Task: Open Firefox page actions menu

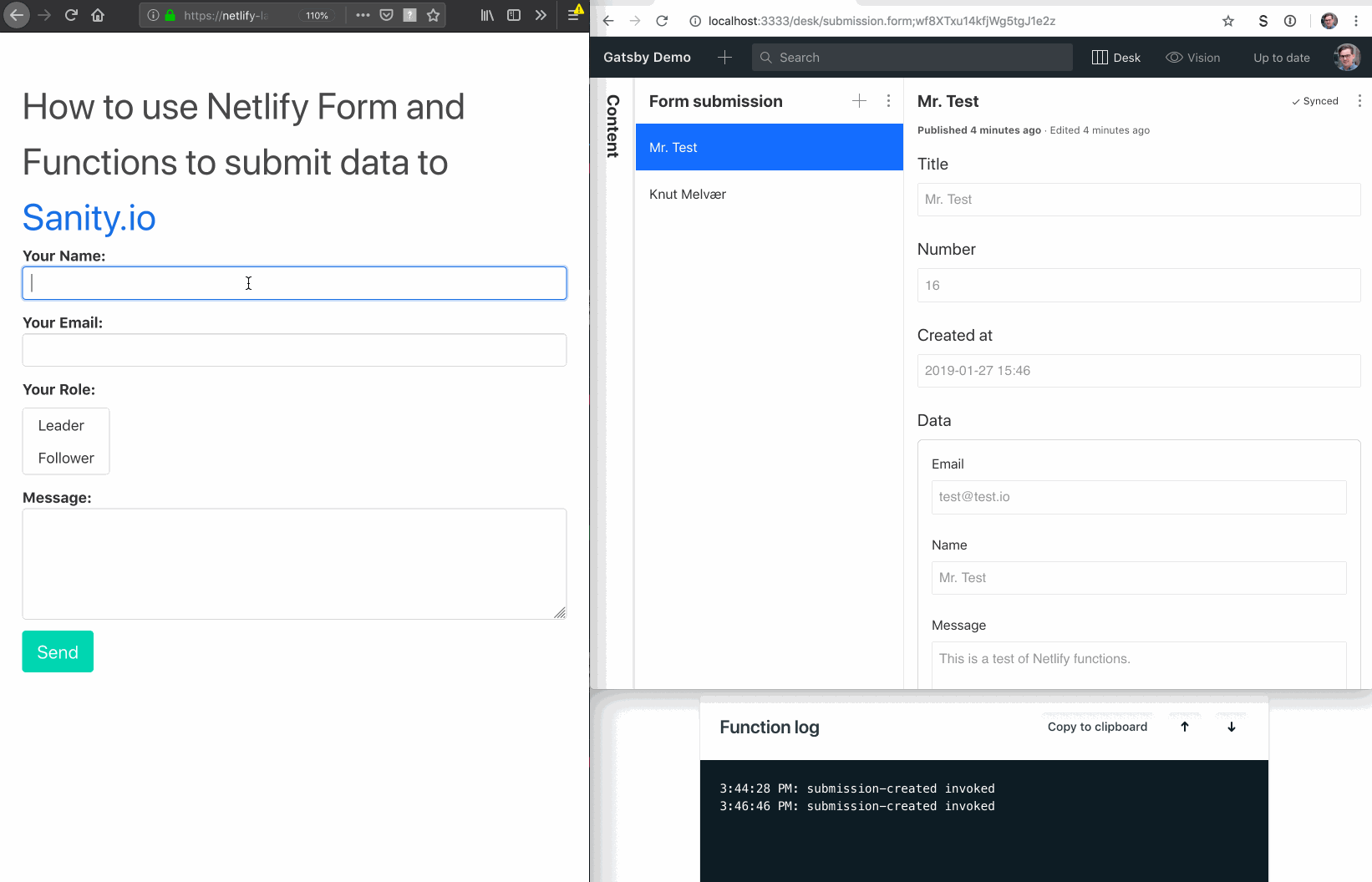Action: [x=363, y=15]
